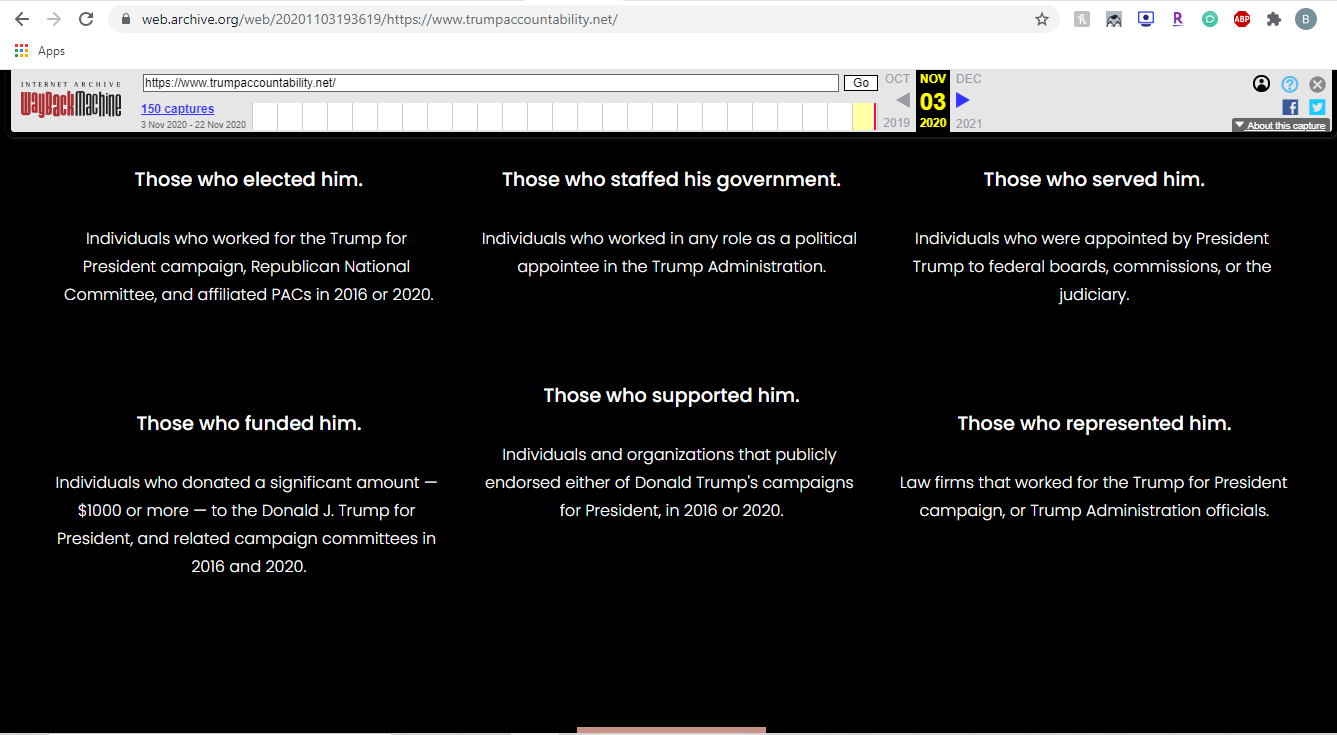Open the Wayback Machine help icon
The height and width of the screenshot is (735, 1337).
point(1290,84)
